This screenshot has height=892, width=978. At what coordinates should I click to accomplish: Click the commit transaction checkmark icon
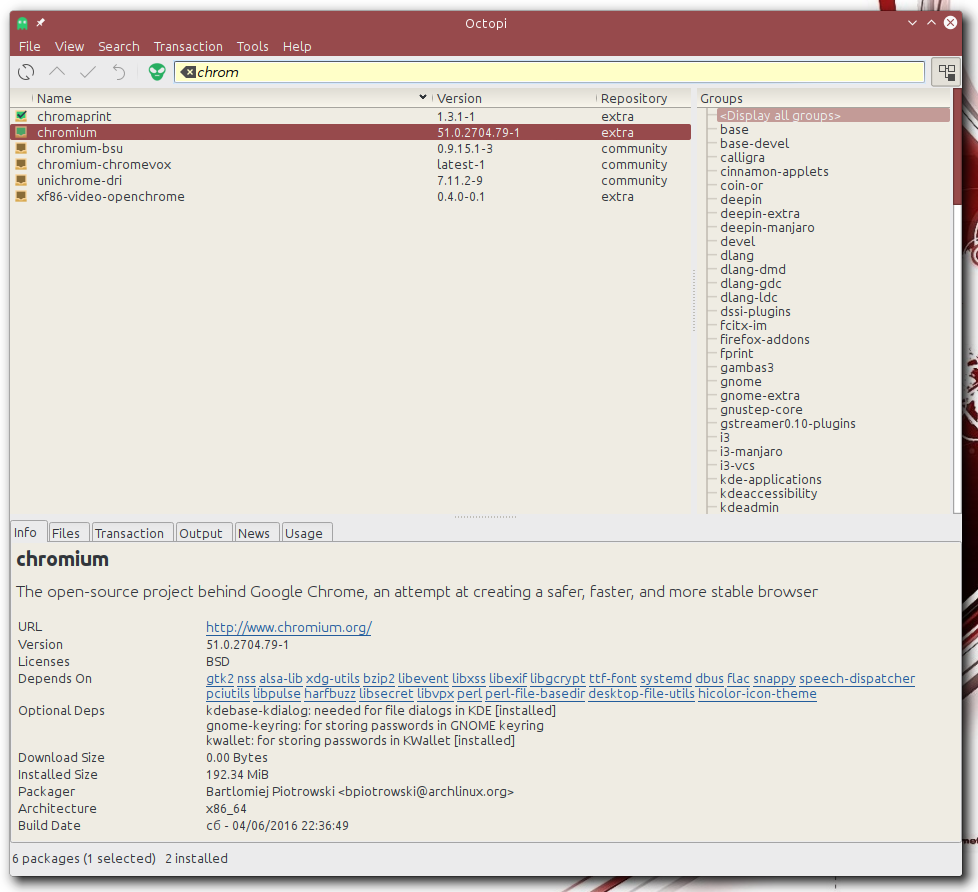click(88, 72)
